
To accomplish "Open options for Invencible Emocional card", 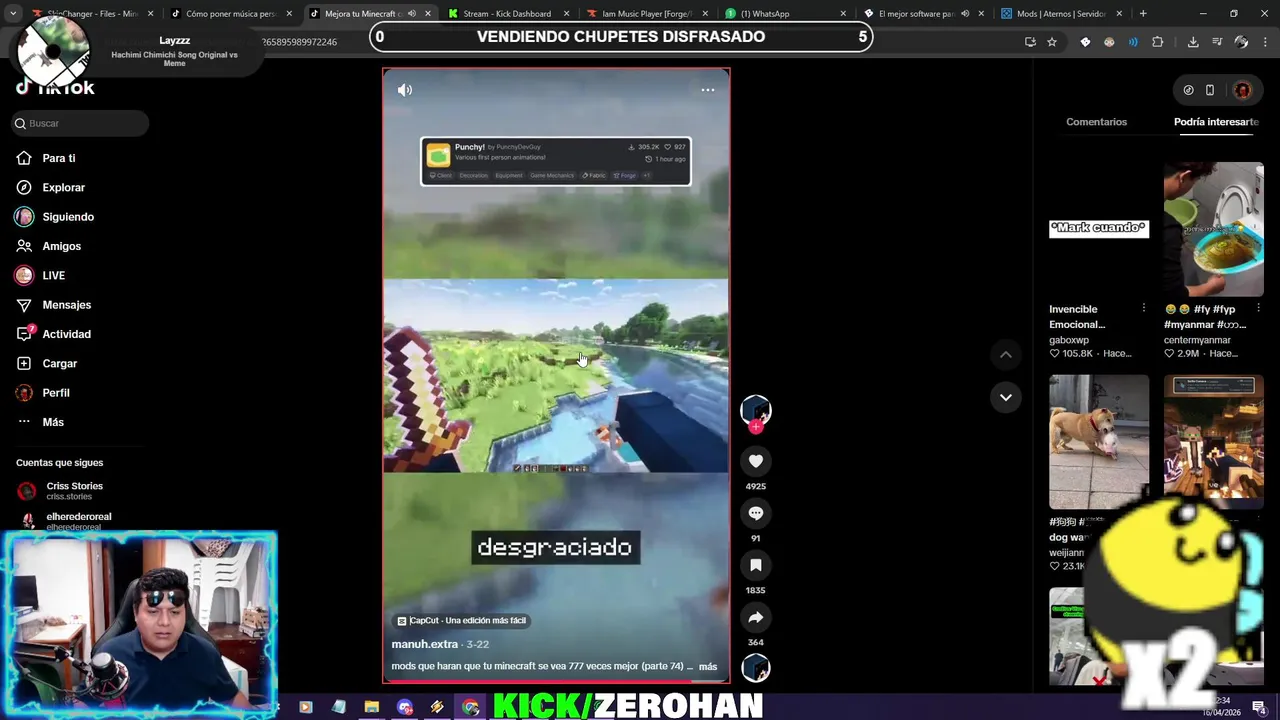I will point(1143,308).
